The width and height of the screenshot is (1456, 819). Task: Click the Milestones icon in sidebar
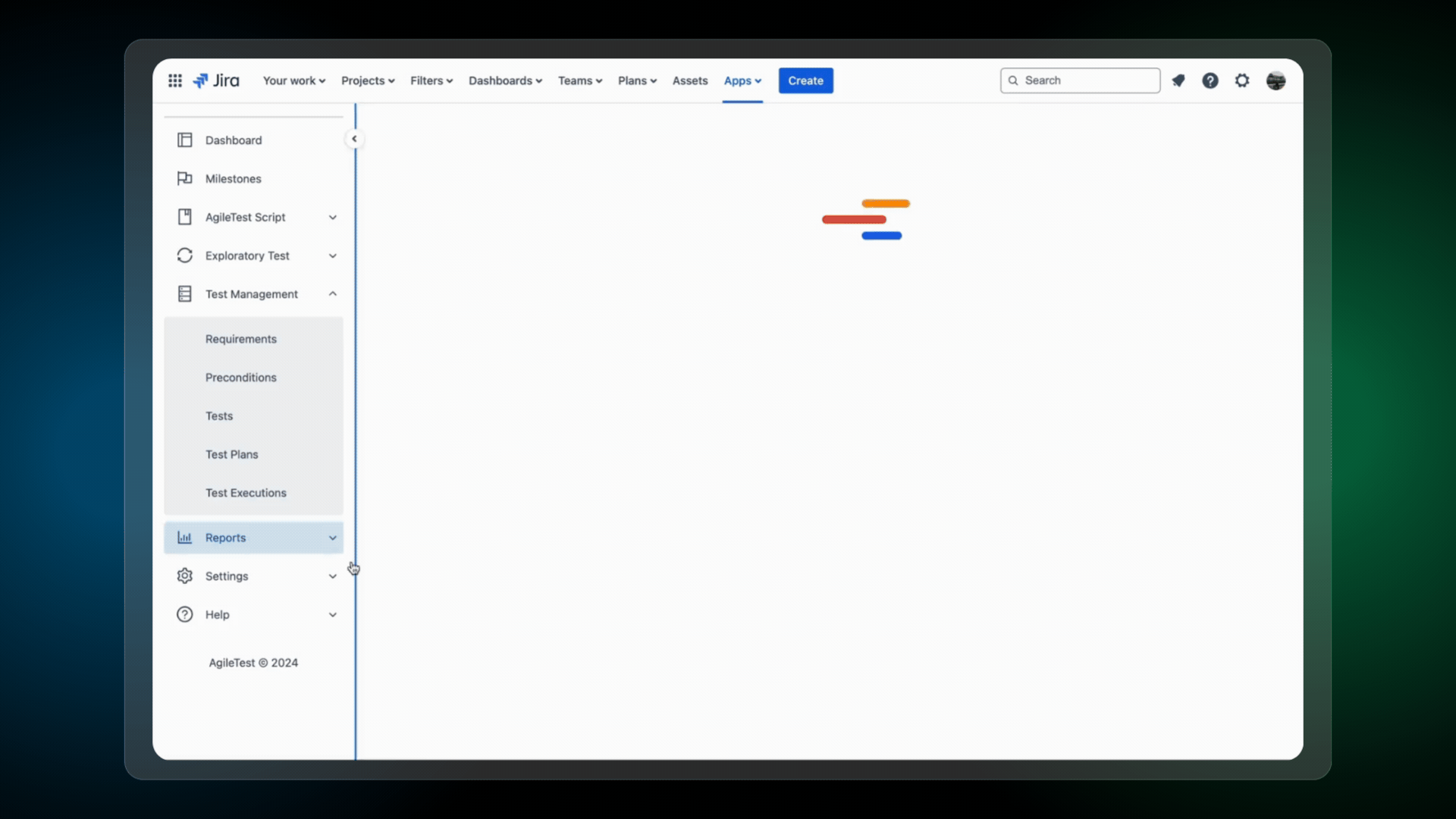click(x=185, y=178)
